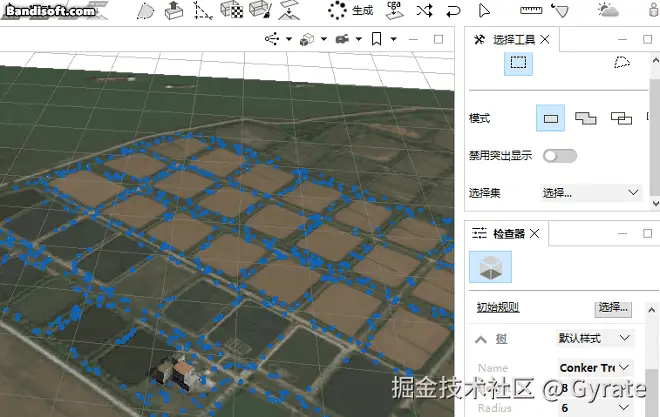
Task: Choose the polygon lasso selection tool
Action: (x=622, y=63)
